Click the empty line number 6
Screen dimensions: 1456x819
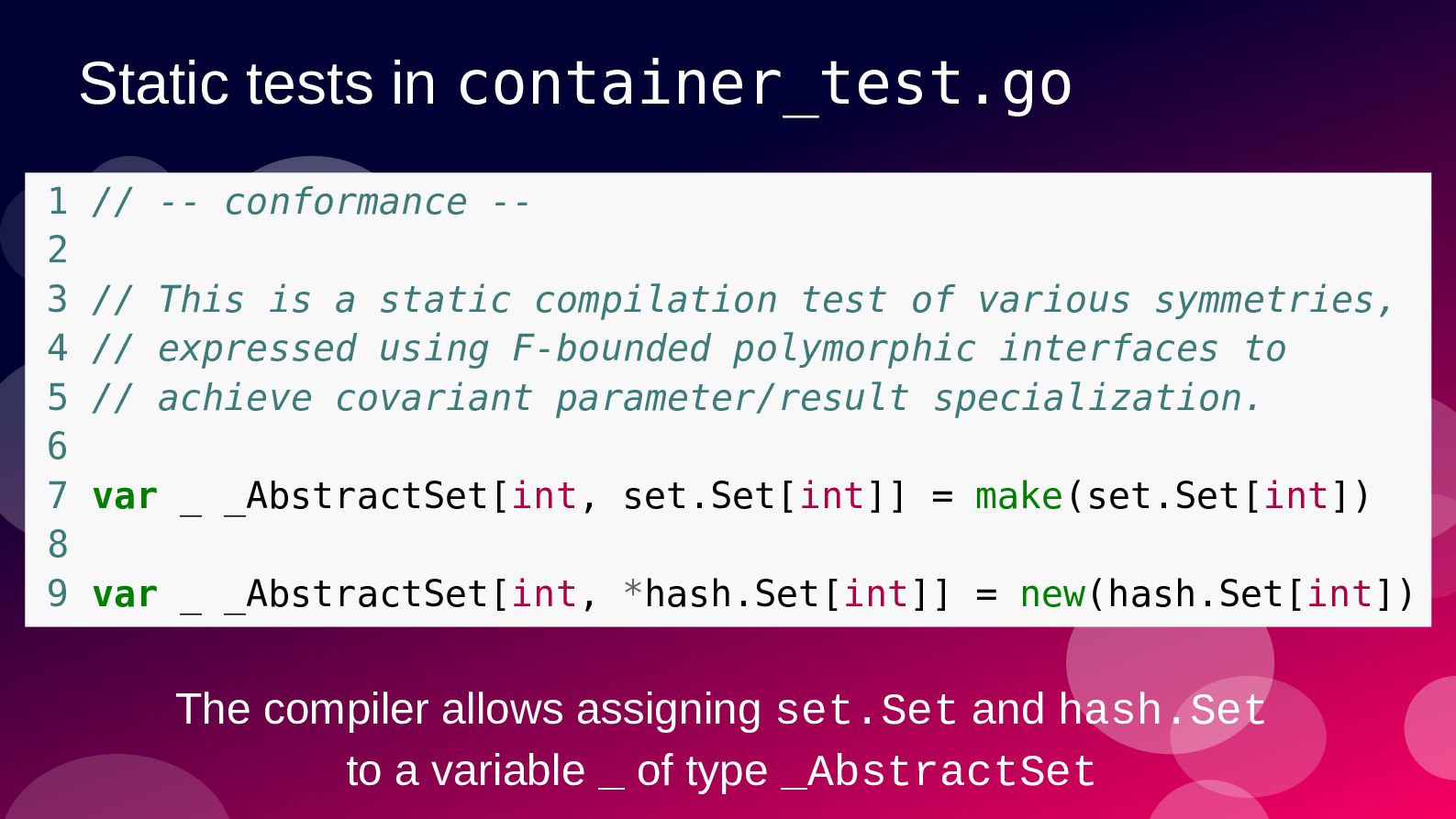(x=58, y=447)
